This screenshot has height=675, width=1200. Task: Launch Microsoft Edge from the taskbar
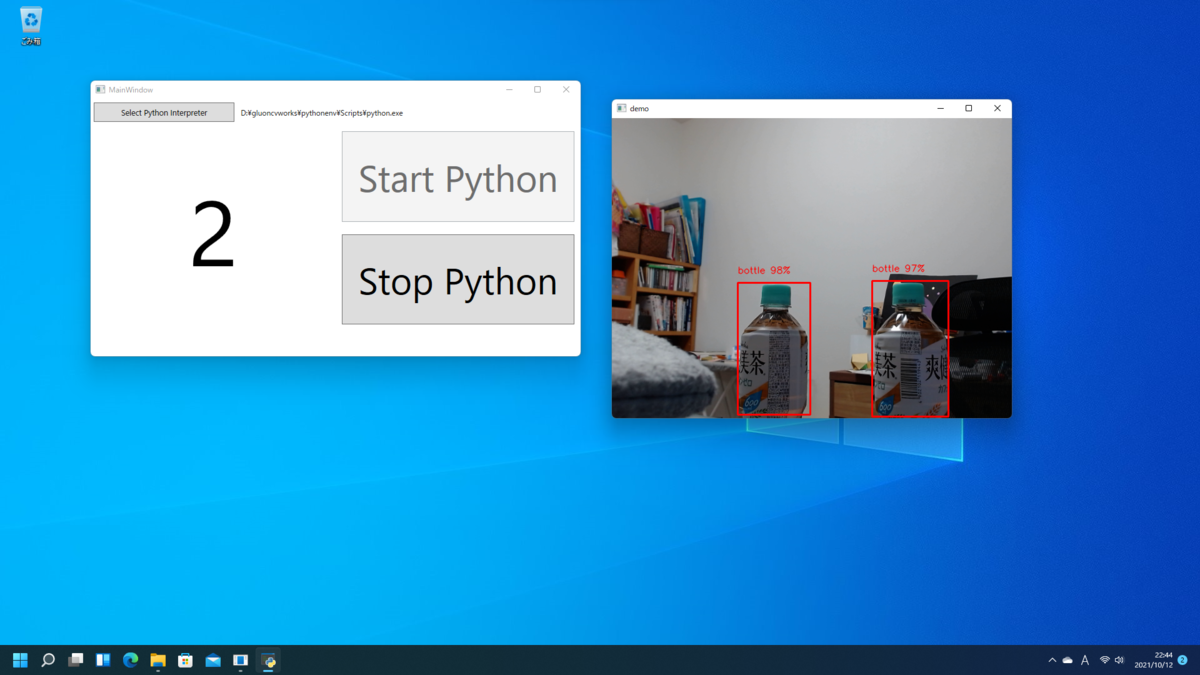[130, 660]
